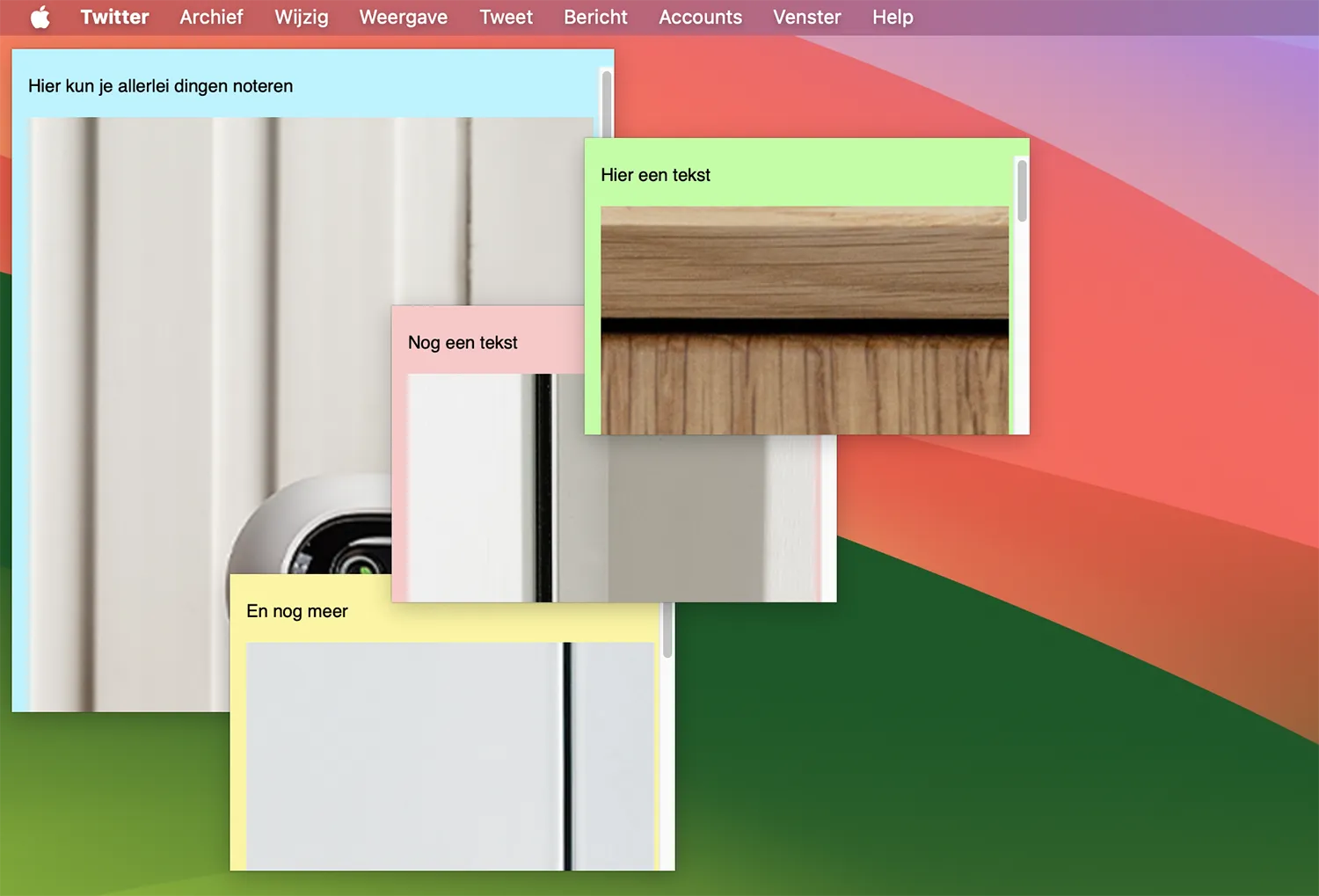Click the yellow note's scrollbar handle
1319x896 pixels.
(x=667, y=630)
